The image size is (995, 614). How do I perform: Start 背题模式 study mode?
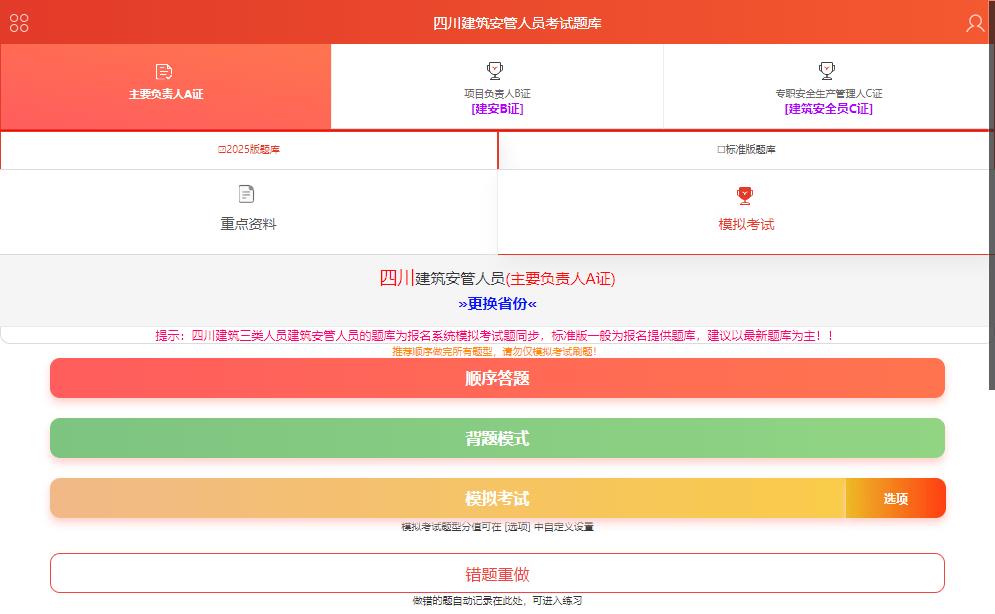(497, 438)
